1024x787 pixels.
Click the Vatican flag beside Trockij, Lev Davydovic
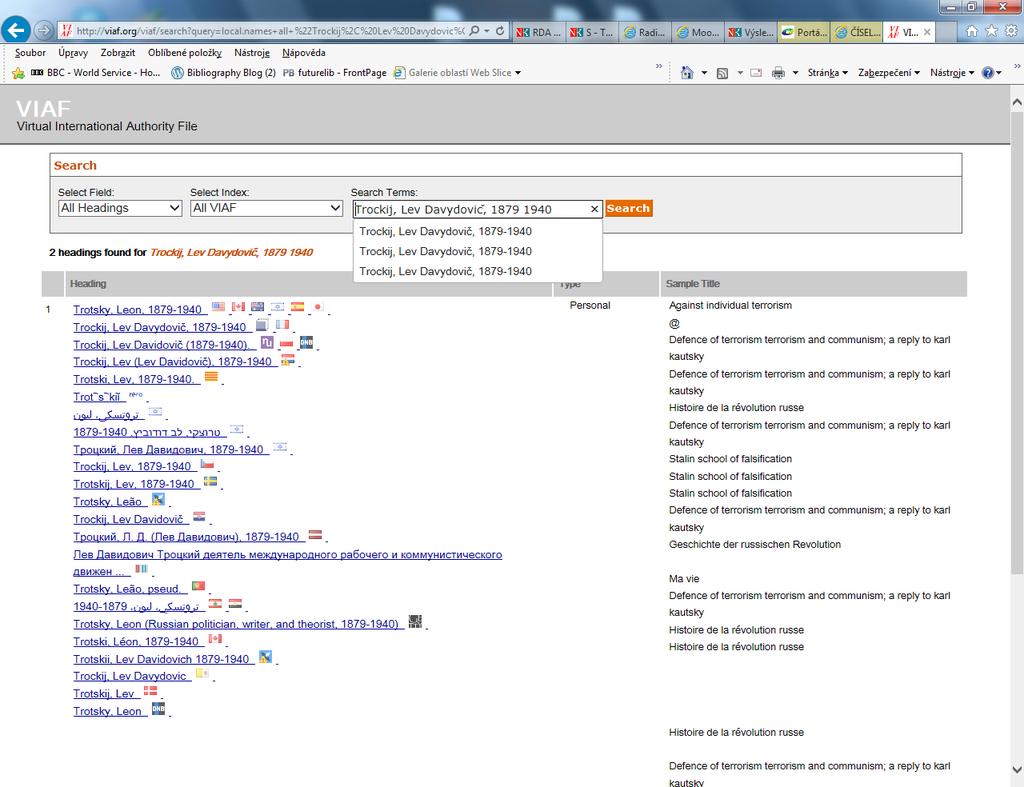pos(202,673)
